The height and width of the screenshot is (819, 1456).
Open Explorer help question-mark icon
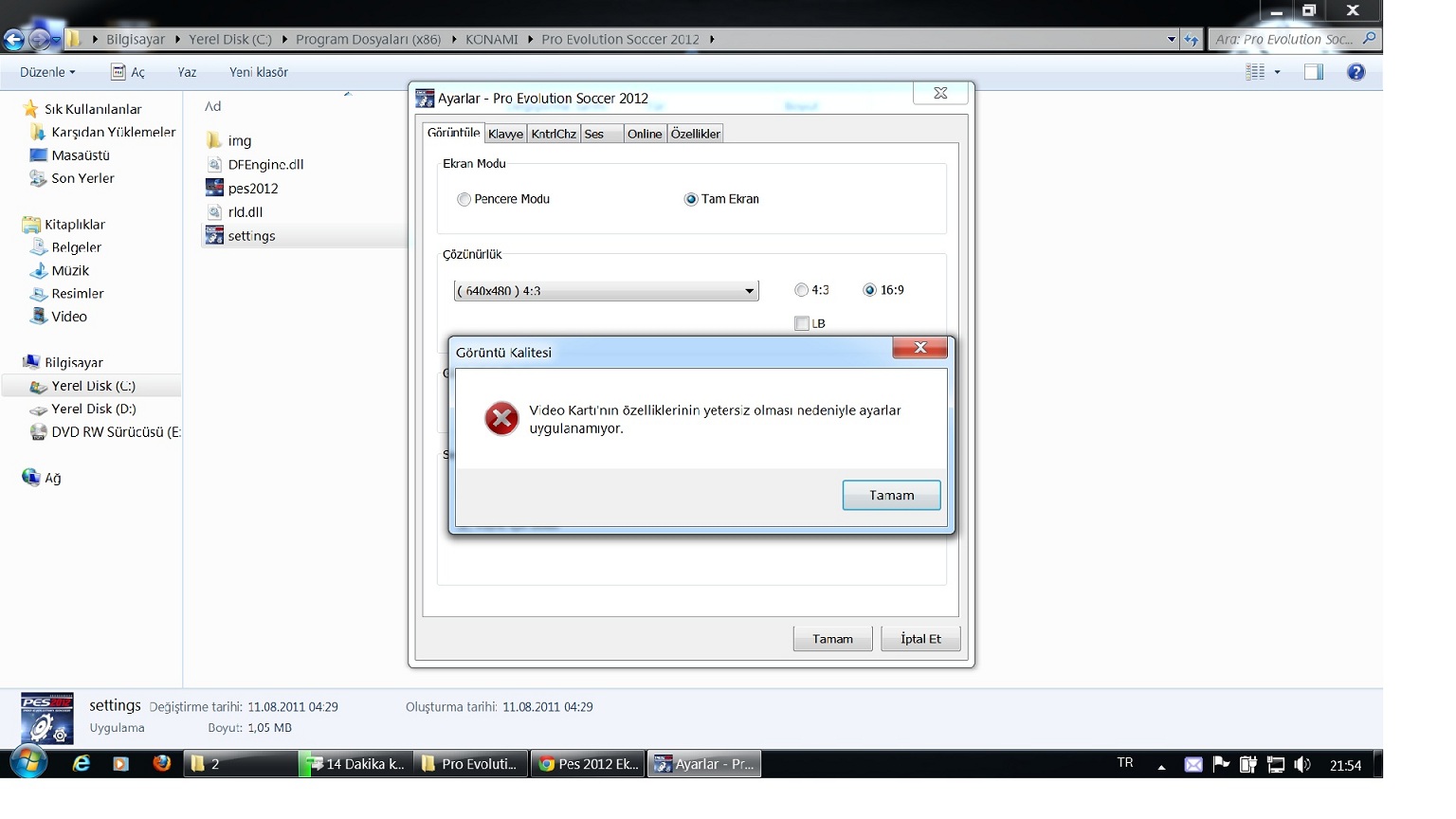[x=1356, y=72]
